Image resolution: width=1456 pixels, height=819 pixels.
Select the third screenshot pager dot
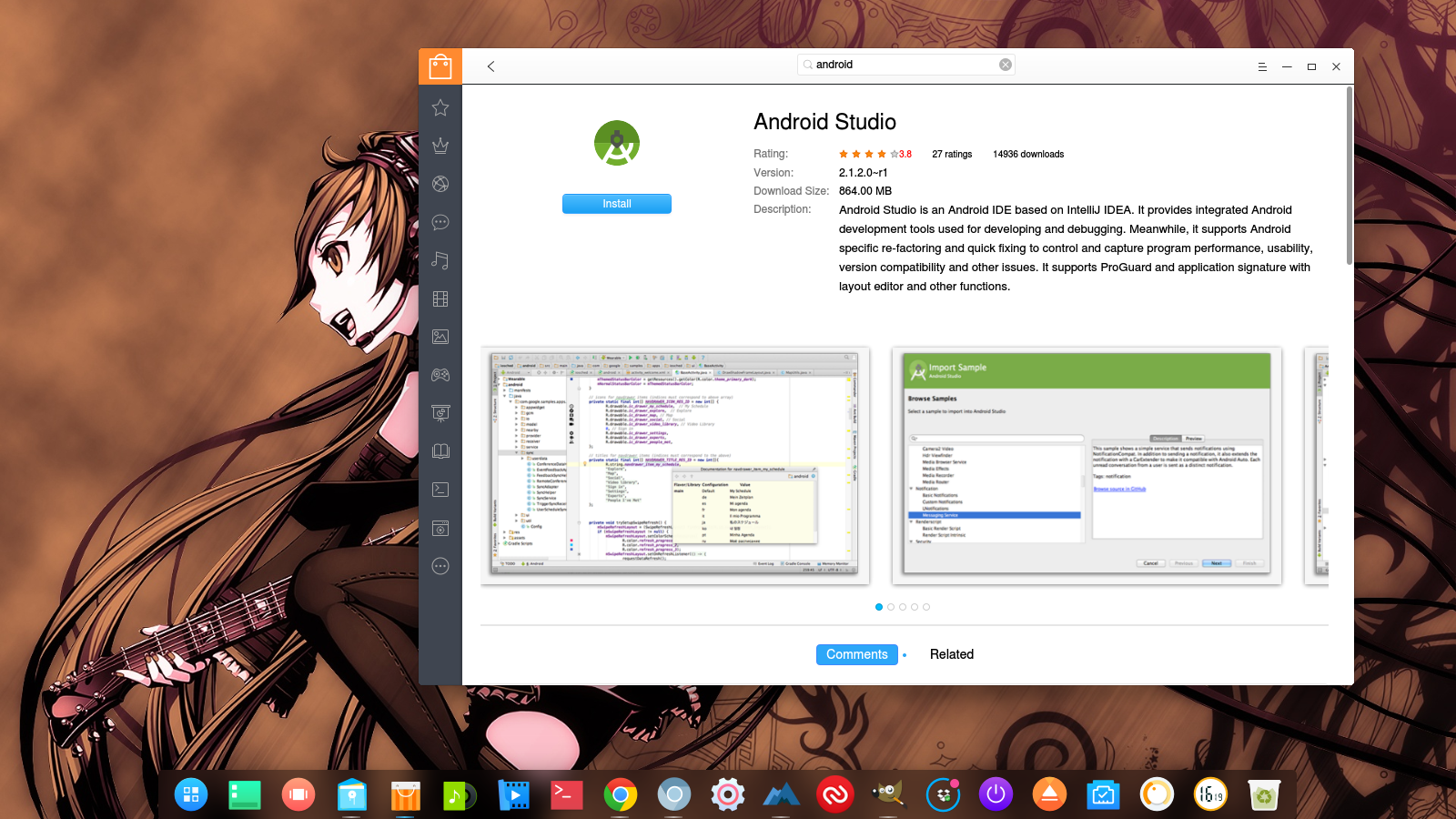[x=903, y=607]
